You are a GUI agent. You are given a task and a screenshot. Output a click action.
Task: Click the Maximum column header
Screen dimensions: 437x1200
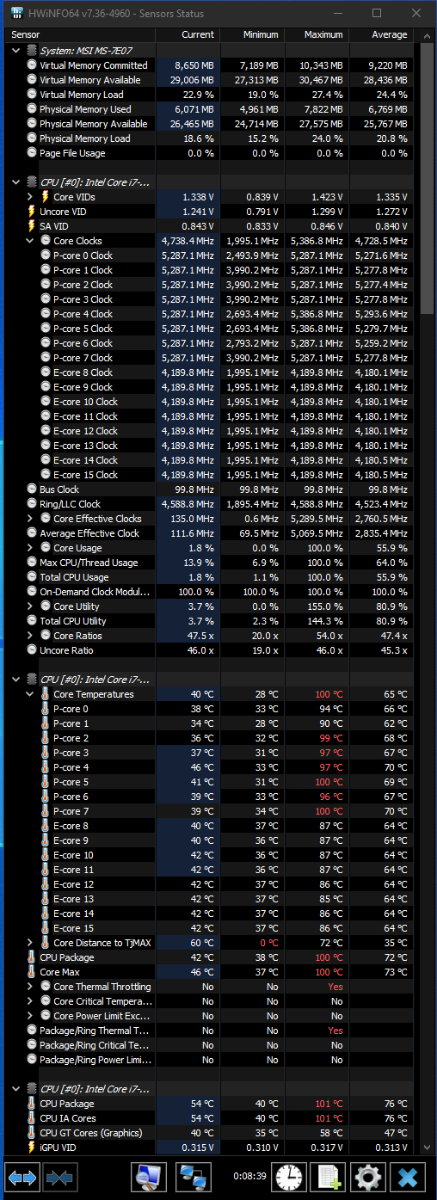(317, 34)
